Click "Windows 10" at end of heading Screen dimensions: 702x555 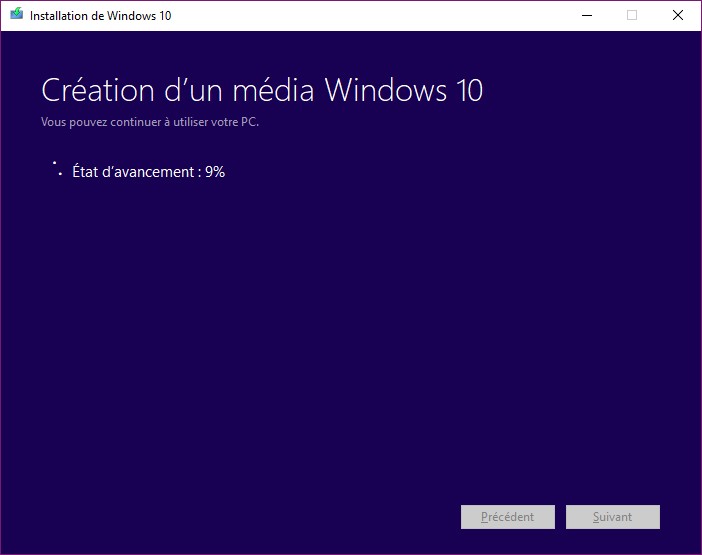coord(404,90)
